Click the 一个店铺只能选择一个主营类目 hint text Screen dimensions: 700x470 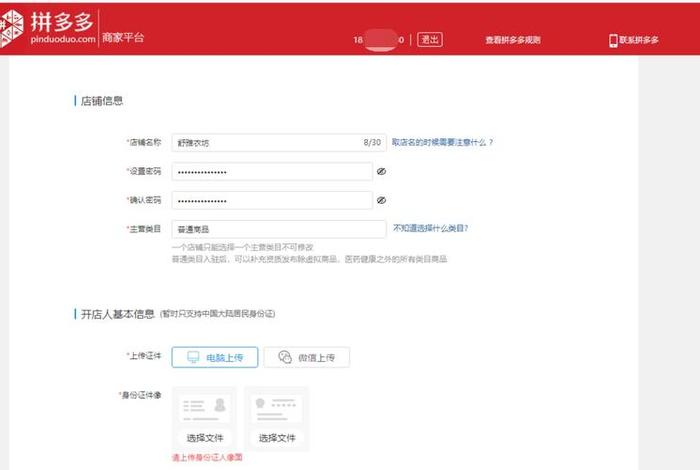[242, 247]
